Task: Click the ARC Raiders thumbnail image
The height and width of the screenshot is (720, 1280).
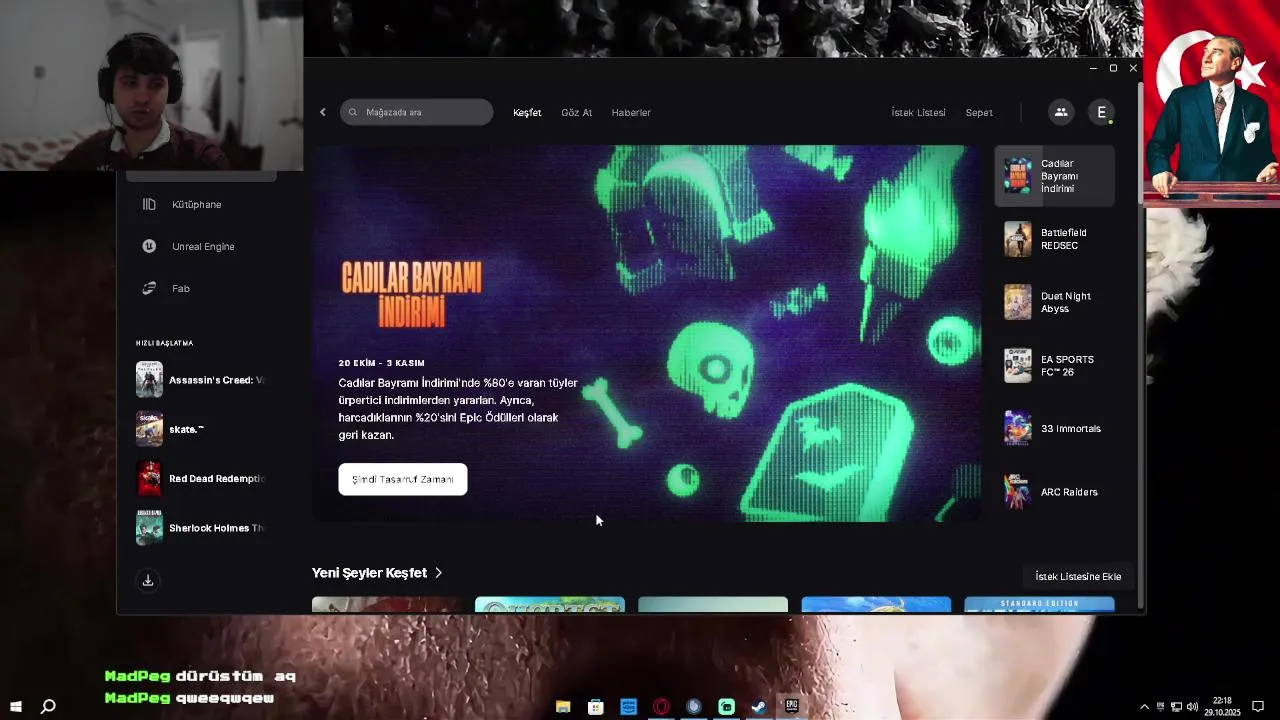Action: [x=1017, y=492]
